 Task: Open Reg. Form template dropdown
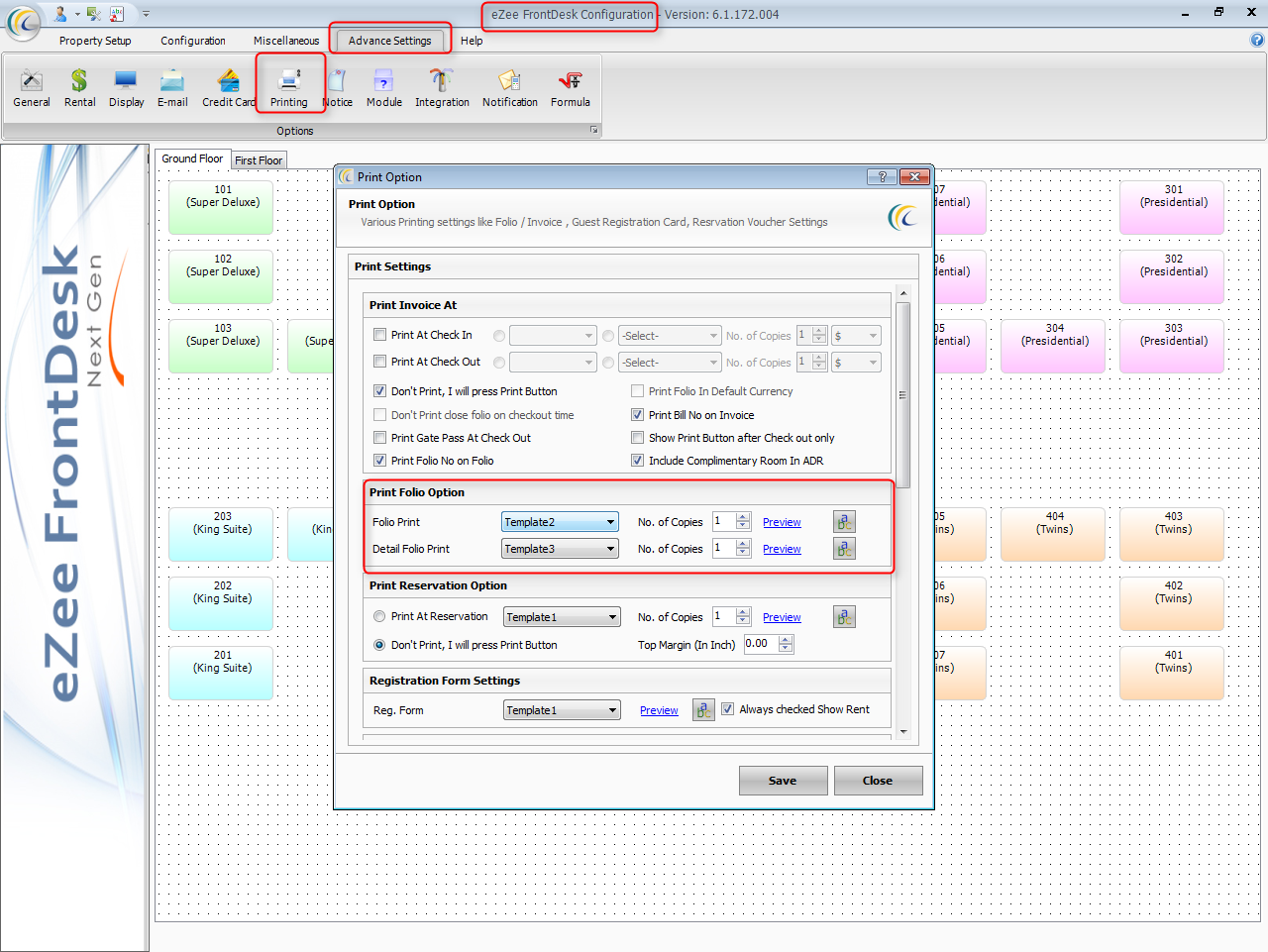(x=562, y=710)
